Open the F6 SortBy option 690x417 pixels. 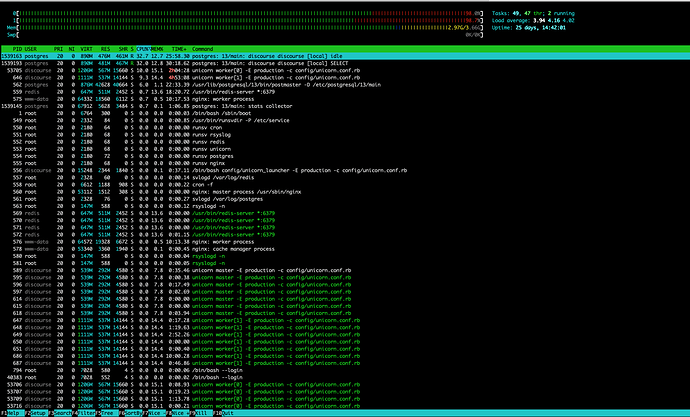pyautogui.click(x=131, y=413)
